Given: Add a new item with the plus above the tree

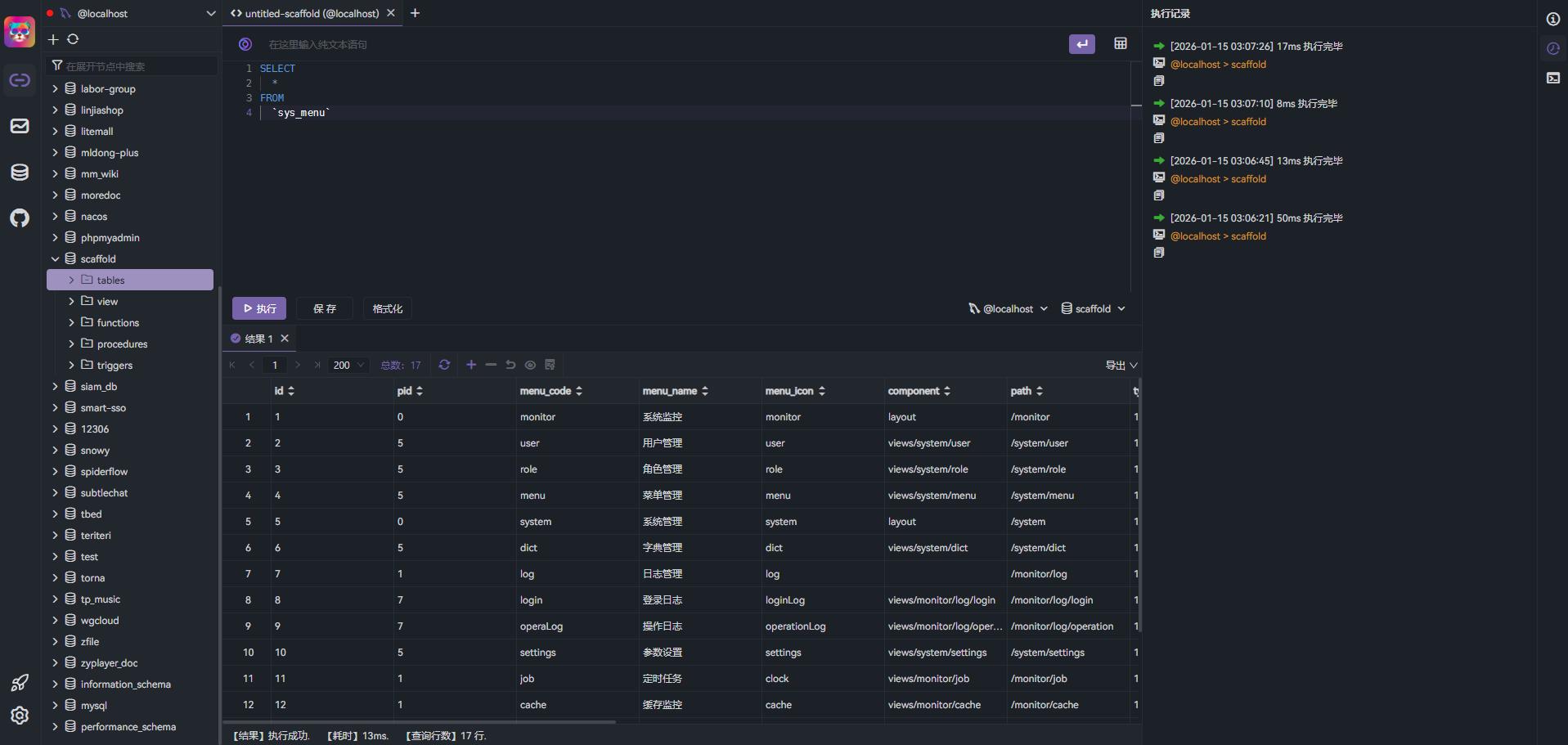Looking at the screenshot, I should pos(53,39).
